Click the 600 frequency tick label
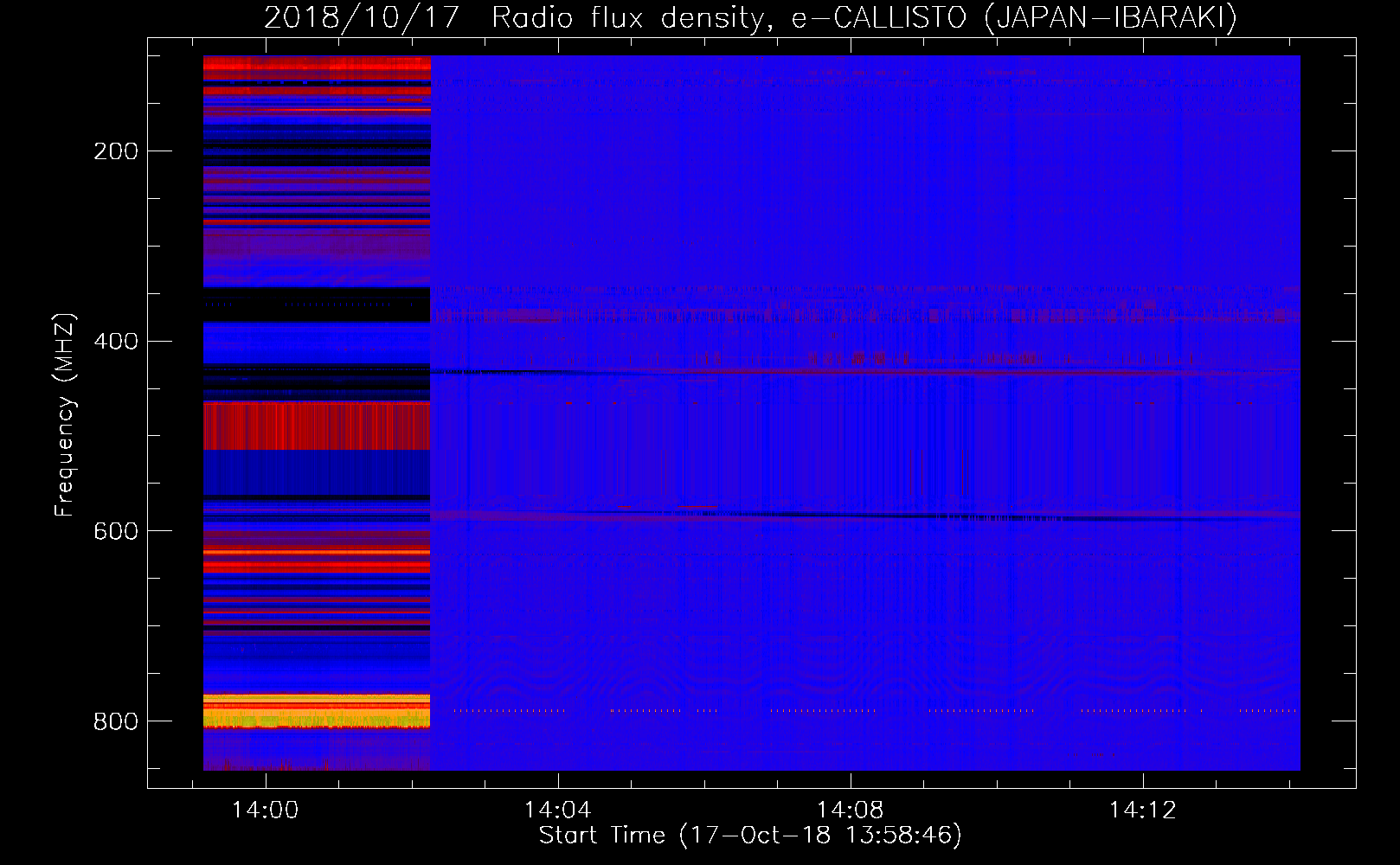Image resolution: width=1400 pixels, height=865 pixels. [x=116, y=531]
